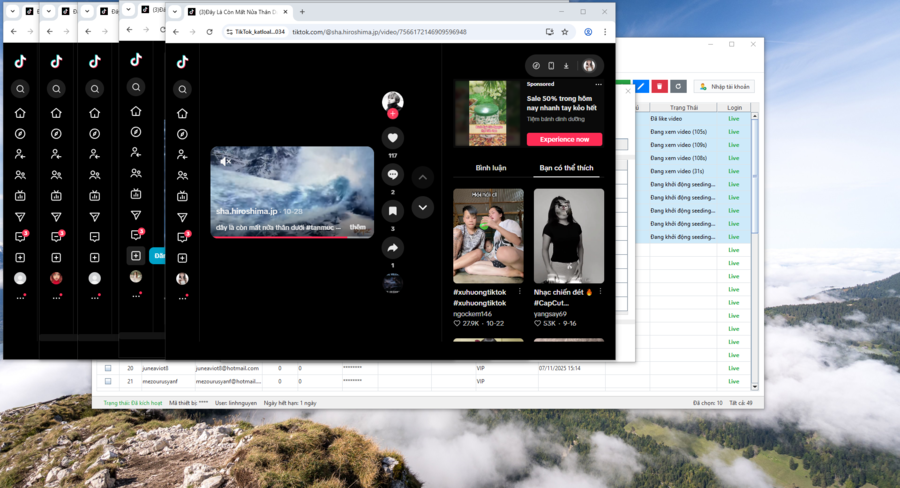Click the share arrow icon on video
Image resolution: width=900 pixels, height=488 pixels.
pos(393,248)
